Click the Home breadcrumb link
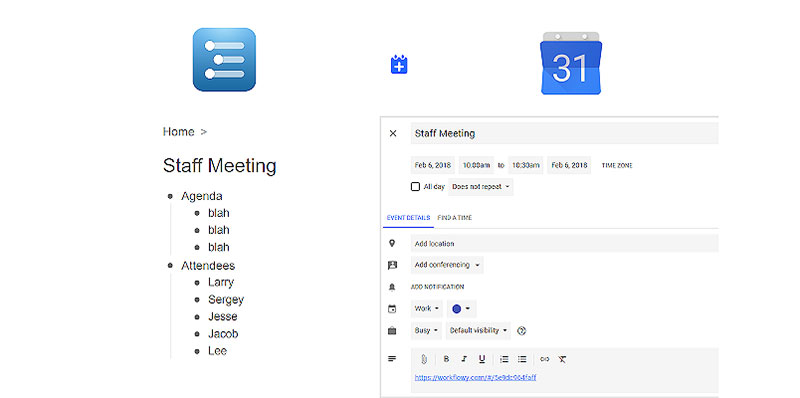Viewport: 800px width, 398px height. pyautogui.click(x=179, y=132)
